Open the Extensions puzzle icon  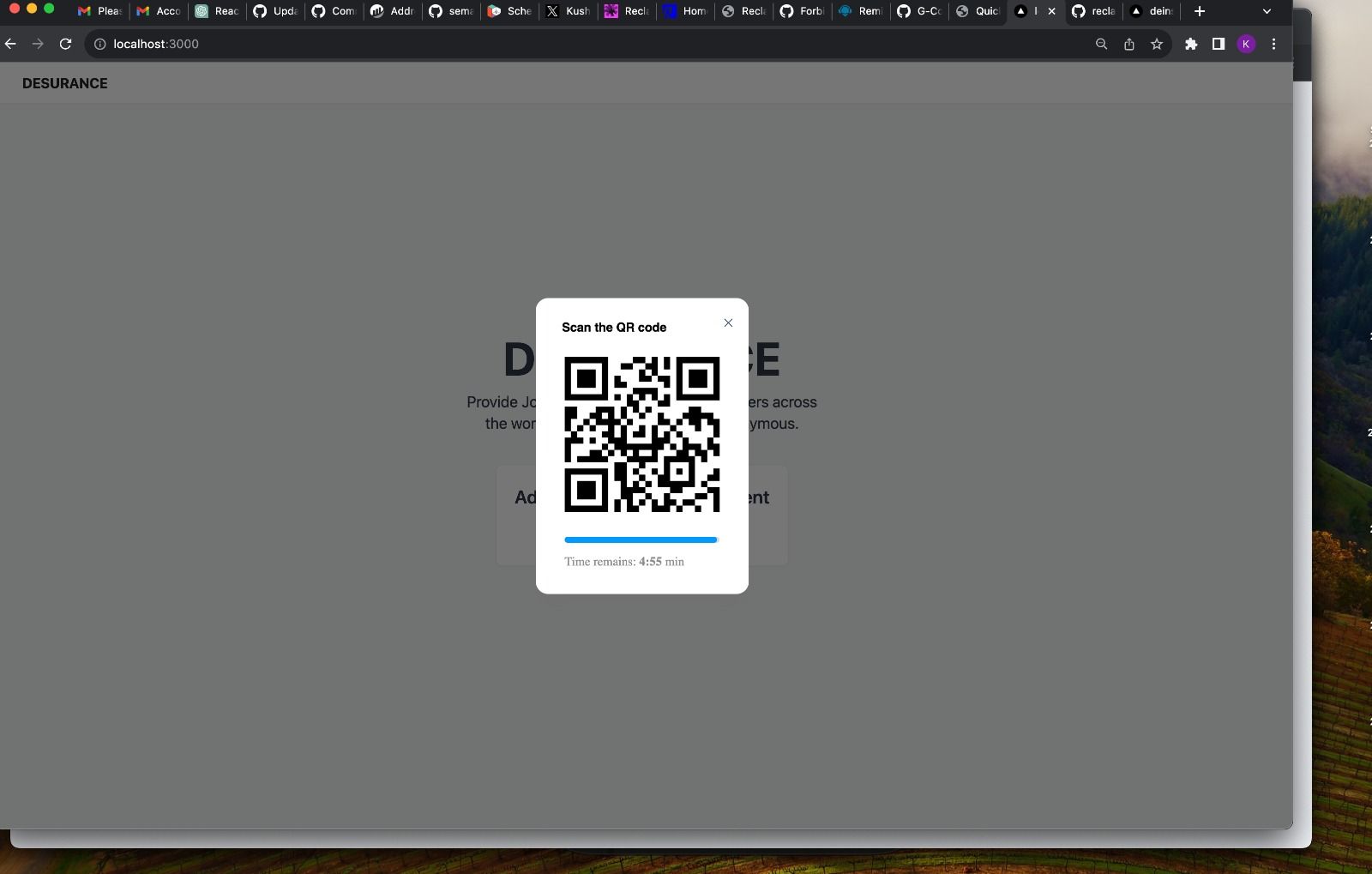point(1191,44)
